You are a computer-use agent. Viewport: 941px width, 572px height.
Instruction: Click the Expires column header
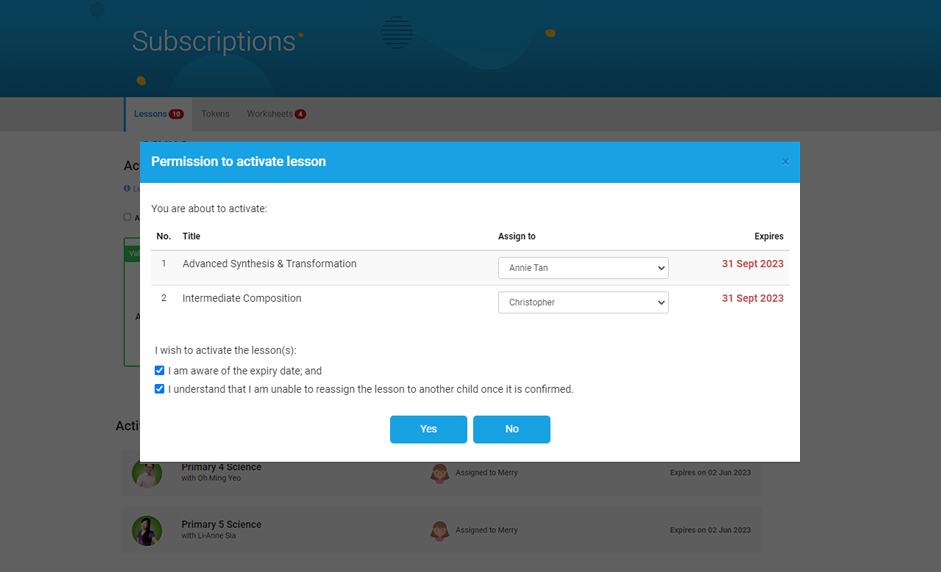tap(769, 236)
